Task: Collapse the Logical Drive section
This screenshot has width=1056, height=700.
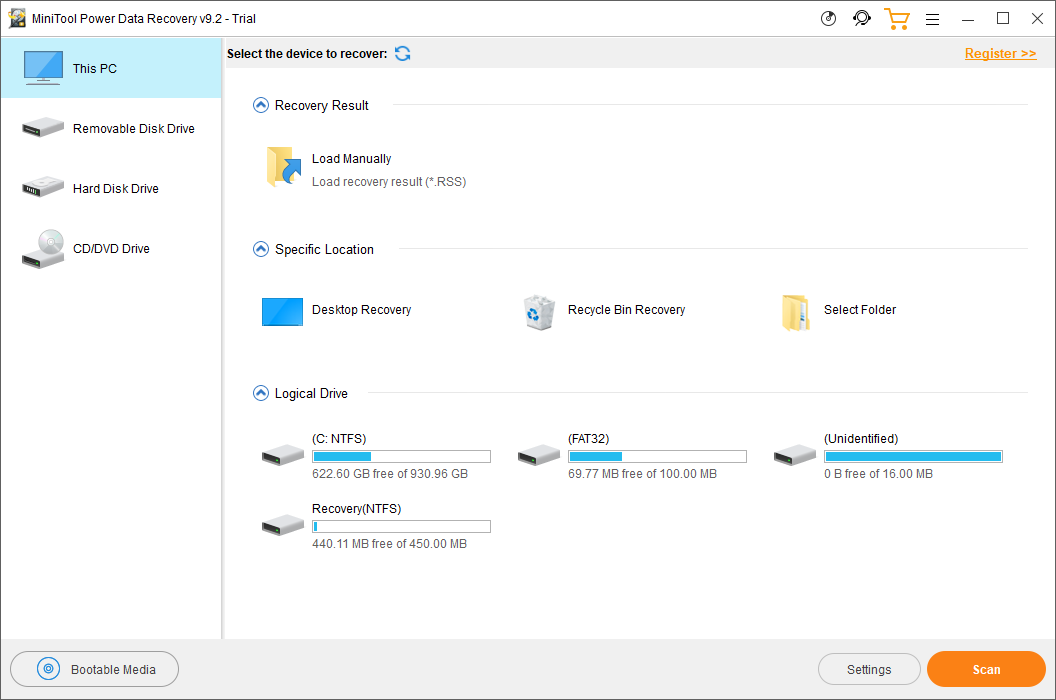Action: coord(261,393)
